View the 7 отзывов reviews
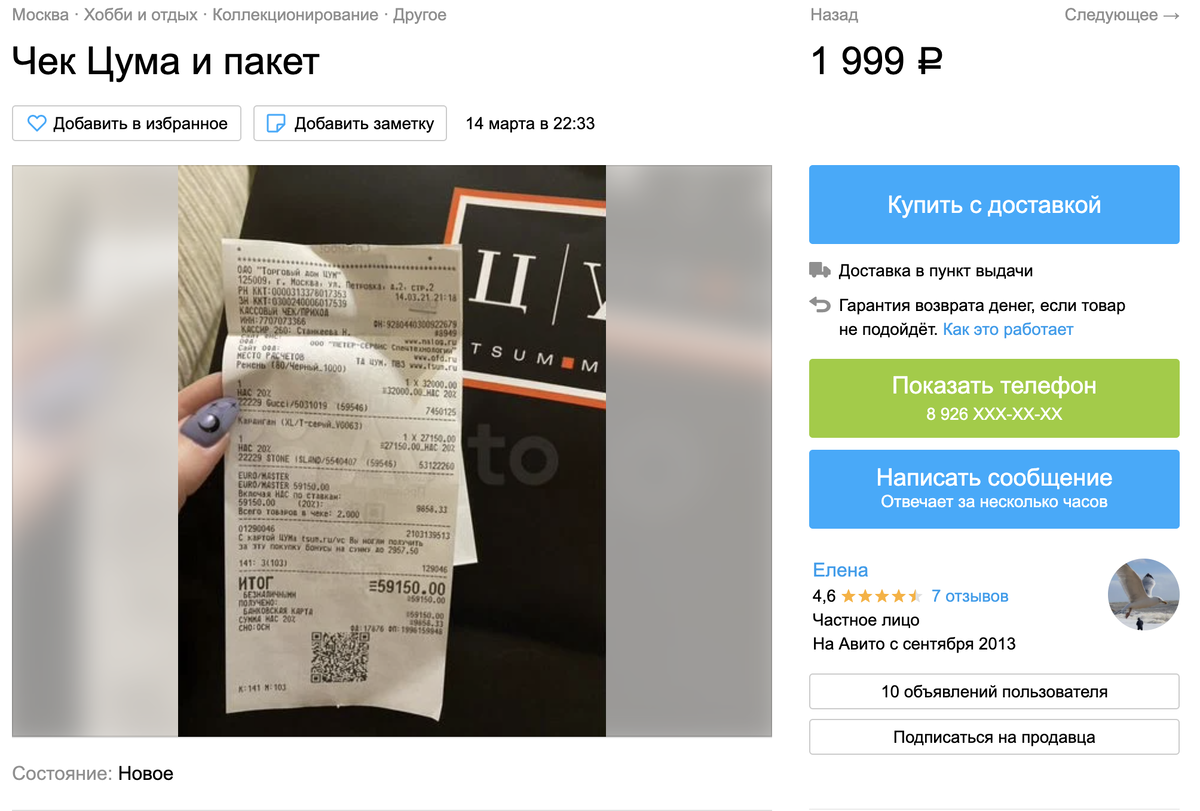Image resolution: width=1200 pixels, height=811 pixels. point(970,596)
